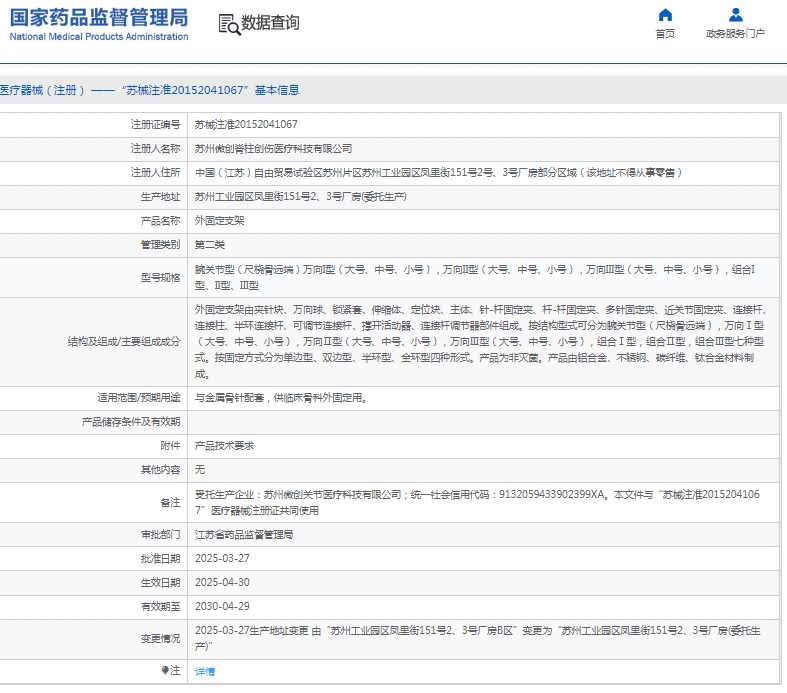This screenshot has width=787, height=693.
Task: Click the 注册人住所 label
Action: click(x=155, y=173)
